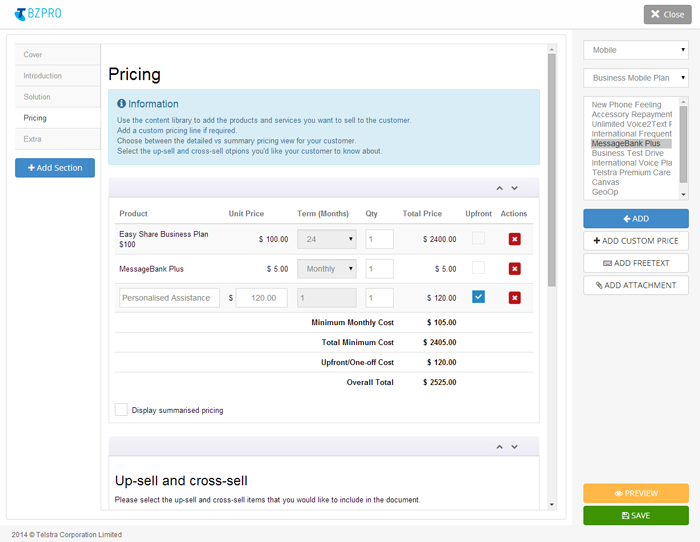Open the Introduction section tab
The image size is (700, 542).
pyautogui.click(x=57, y=76)
